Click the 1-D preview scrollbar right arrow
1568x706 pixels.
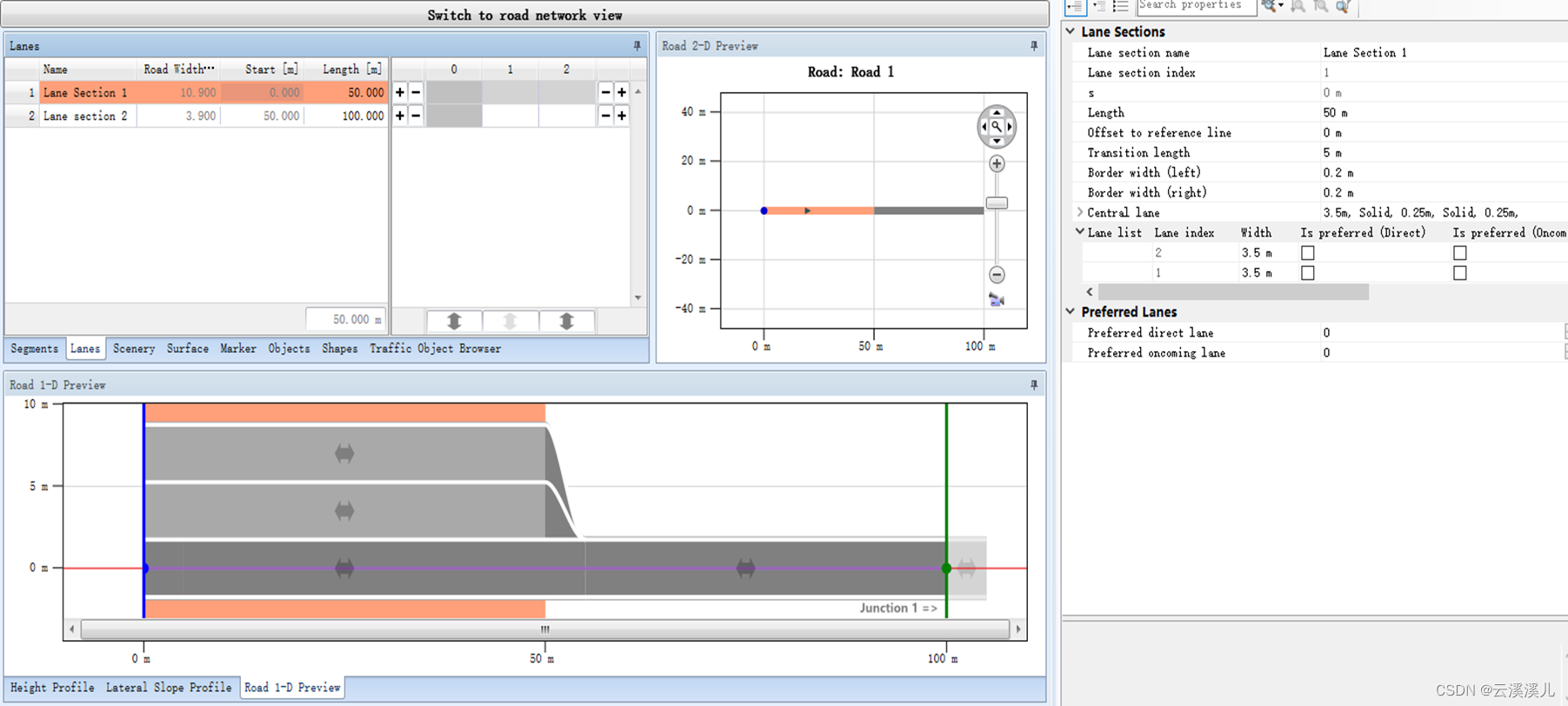click(x=1018, y=629)
